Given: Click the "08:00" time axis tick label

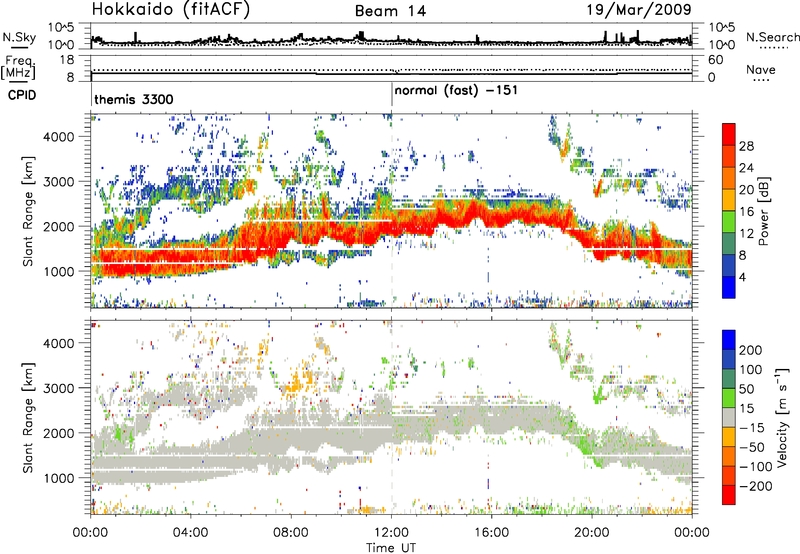Looking at the screenshot, I should pyautogui.click(x=291, y=533).
